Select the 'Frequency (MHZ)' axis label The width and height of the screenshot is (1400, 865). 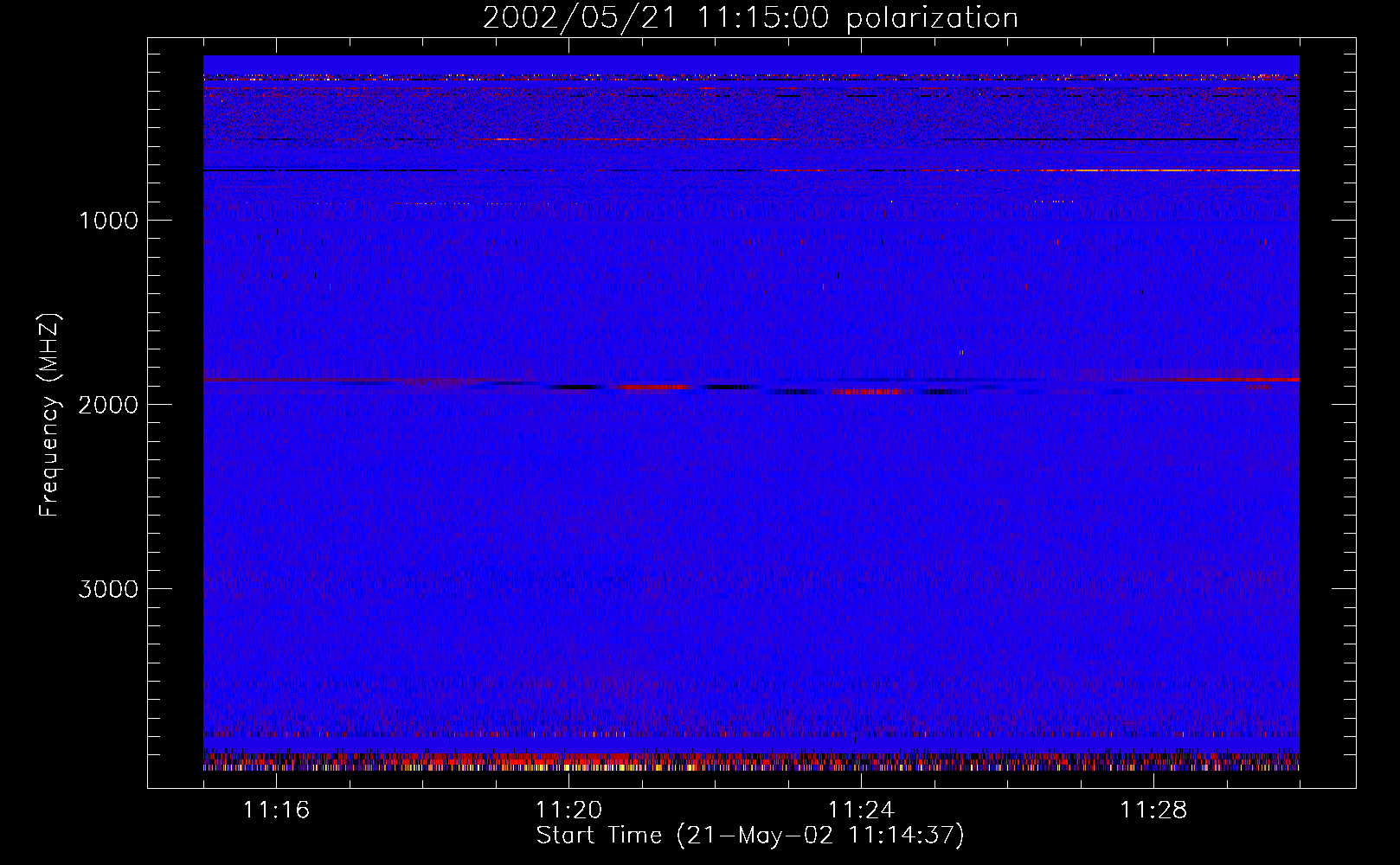click(50, 415)
